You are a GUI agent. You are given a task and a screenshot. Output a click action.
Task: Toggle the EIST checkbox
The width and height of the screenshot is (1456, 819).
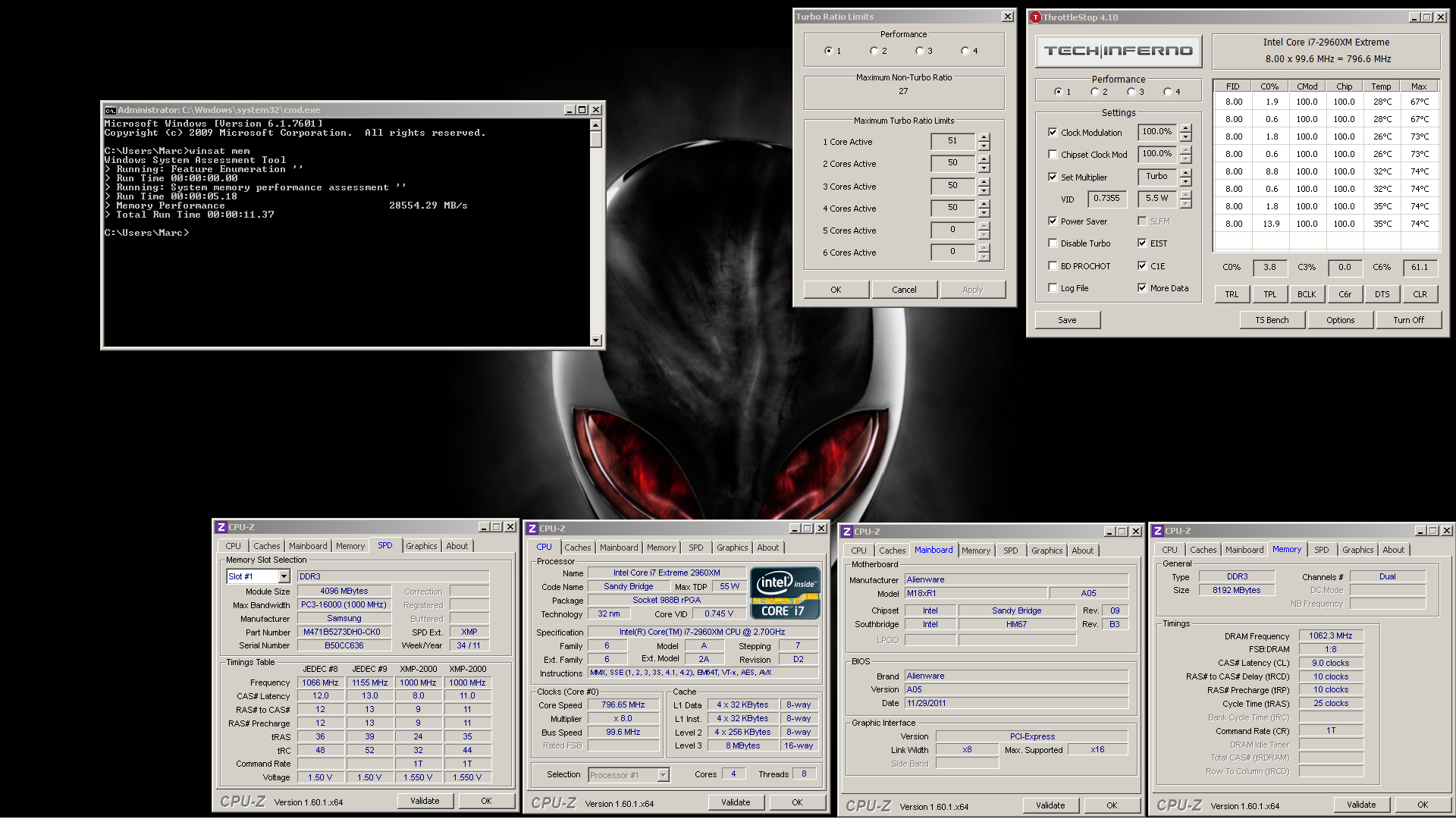click(1142, 243)
